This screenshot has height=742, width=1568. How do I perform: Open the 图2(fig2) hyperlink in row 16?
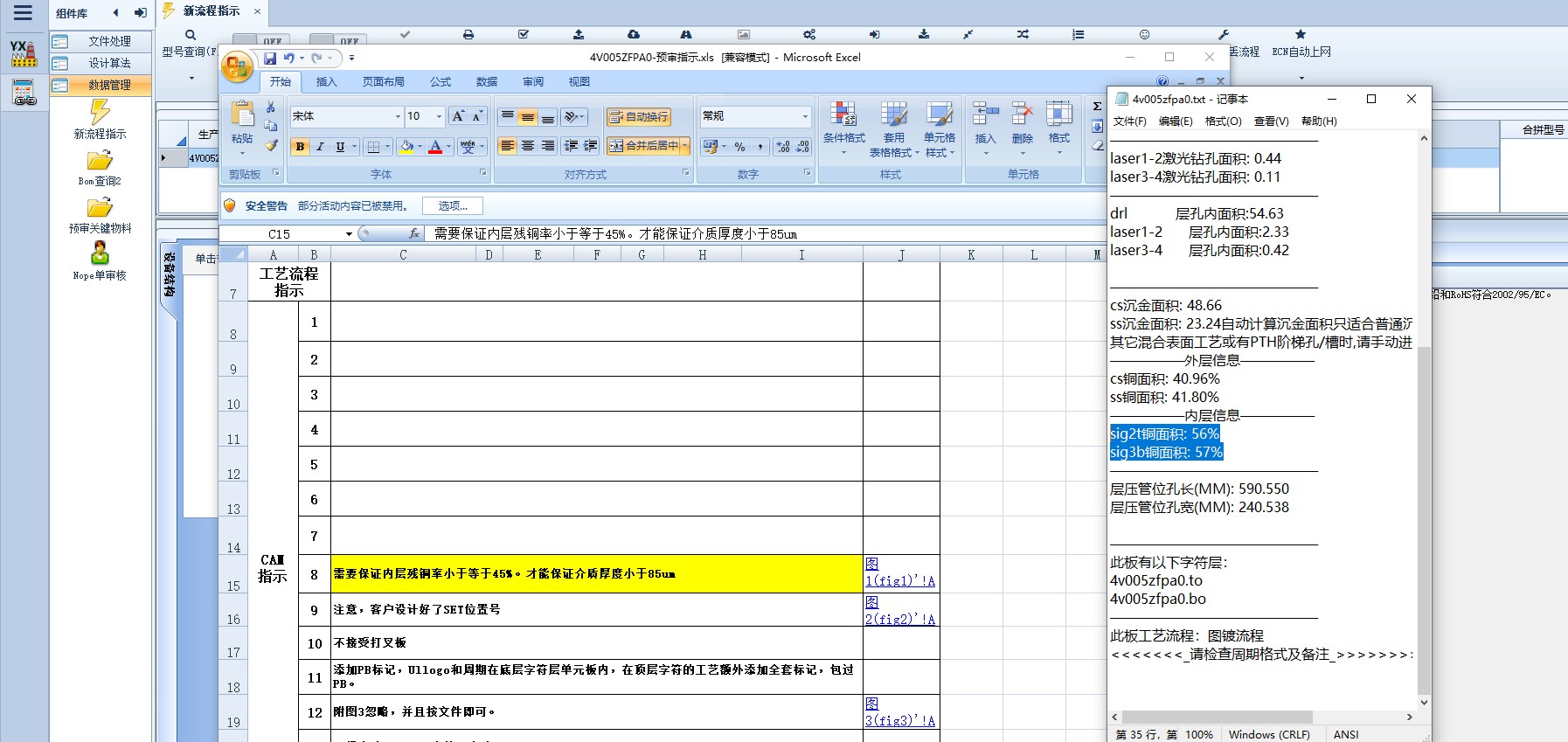(x=900, y=611)
